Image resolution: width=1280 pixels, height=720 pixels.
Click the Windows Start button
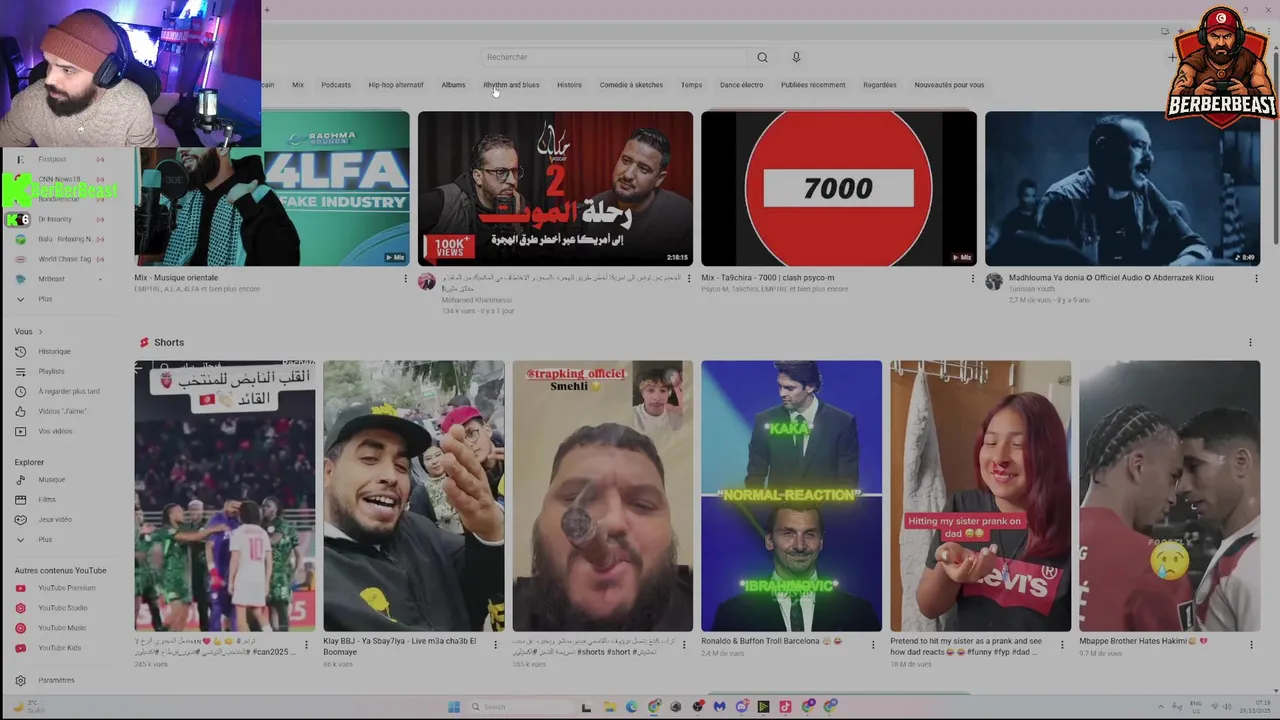tap(453, 707)
